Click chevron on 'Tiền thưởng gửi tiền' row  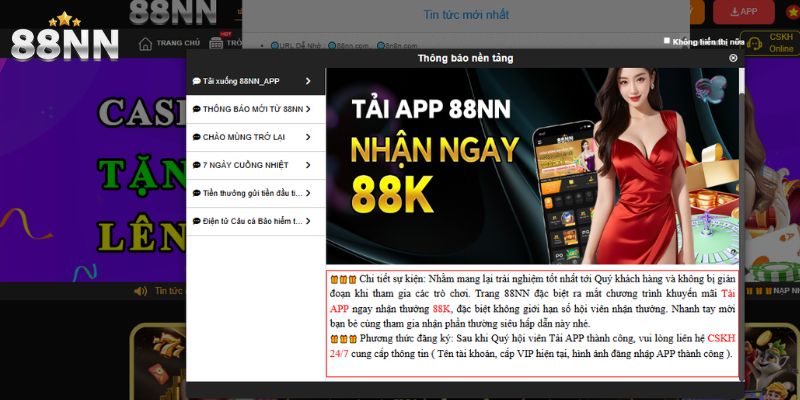[308, 193]
